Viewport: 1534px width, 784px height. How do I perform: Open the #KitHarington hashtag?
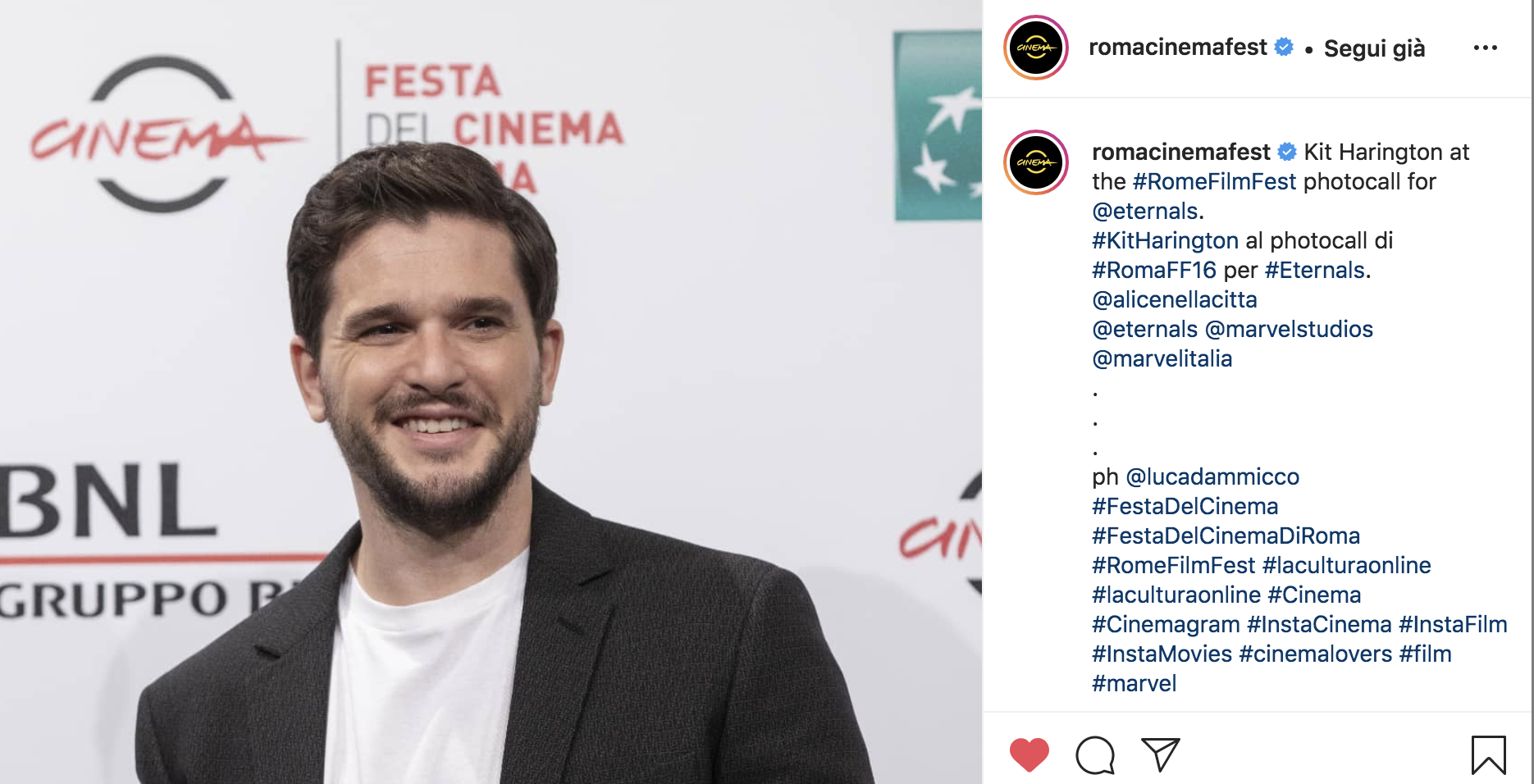coord(1165,240)
